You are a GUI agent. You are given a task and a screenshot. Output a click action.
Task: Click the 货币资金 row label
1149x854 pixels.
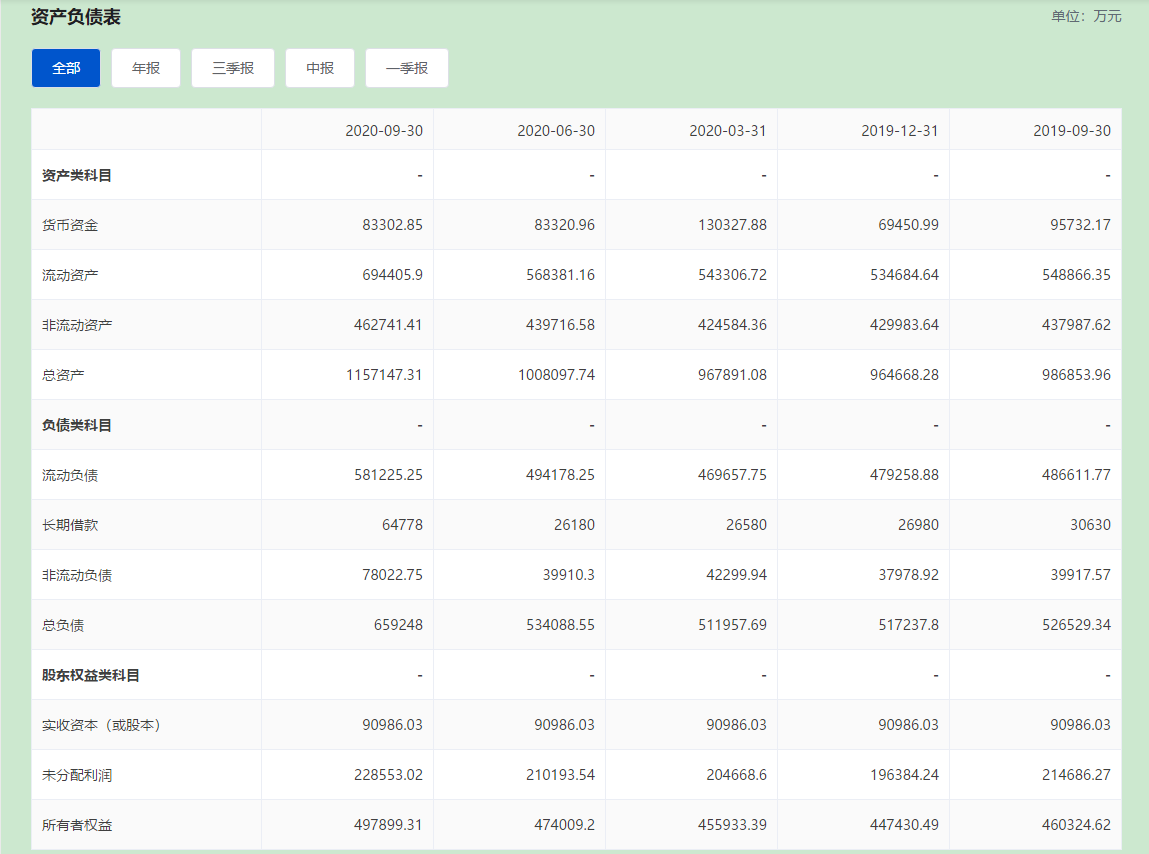70,225
